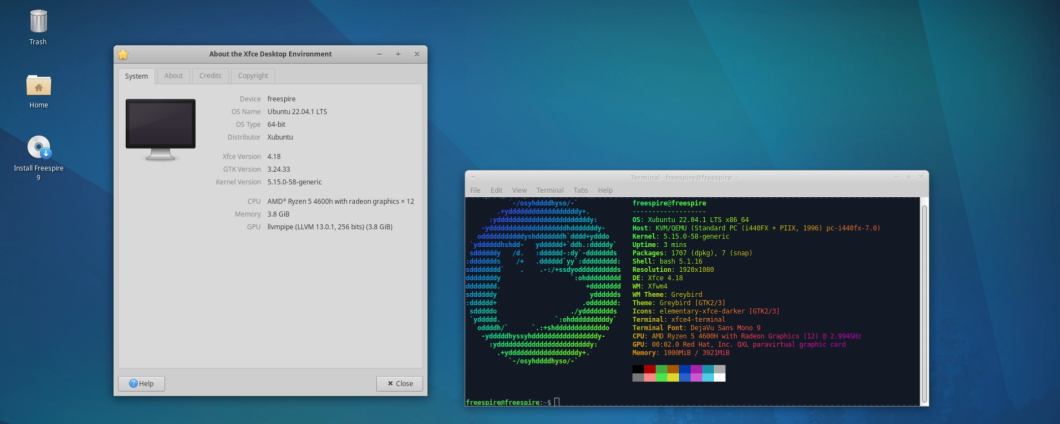Open the terminal File menu

(475, 190)
